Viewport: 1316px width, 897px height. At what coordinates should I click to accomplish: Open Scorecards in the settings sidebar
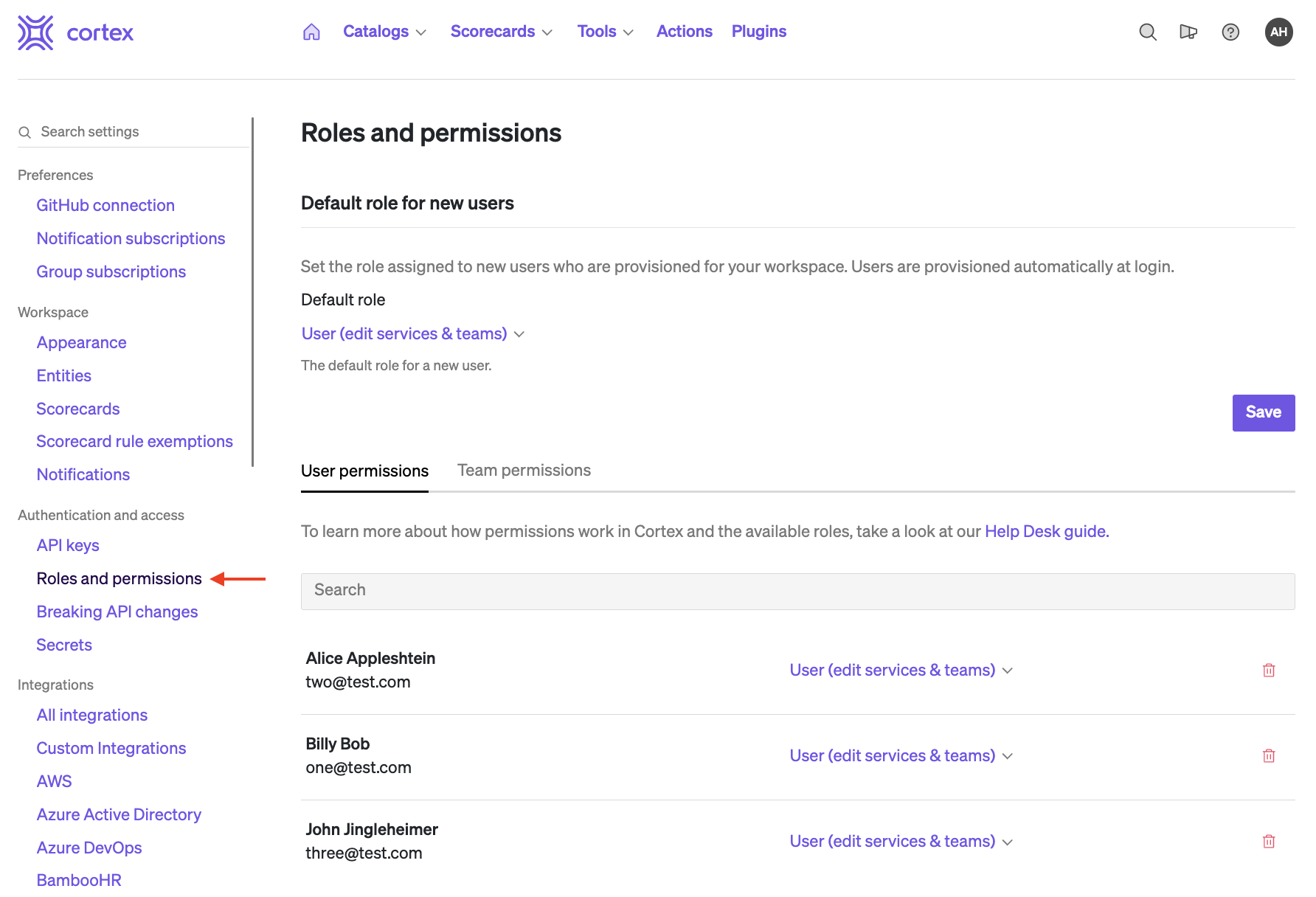coord(77,409)
